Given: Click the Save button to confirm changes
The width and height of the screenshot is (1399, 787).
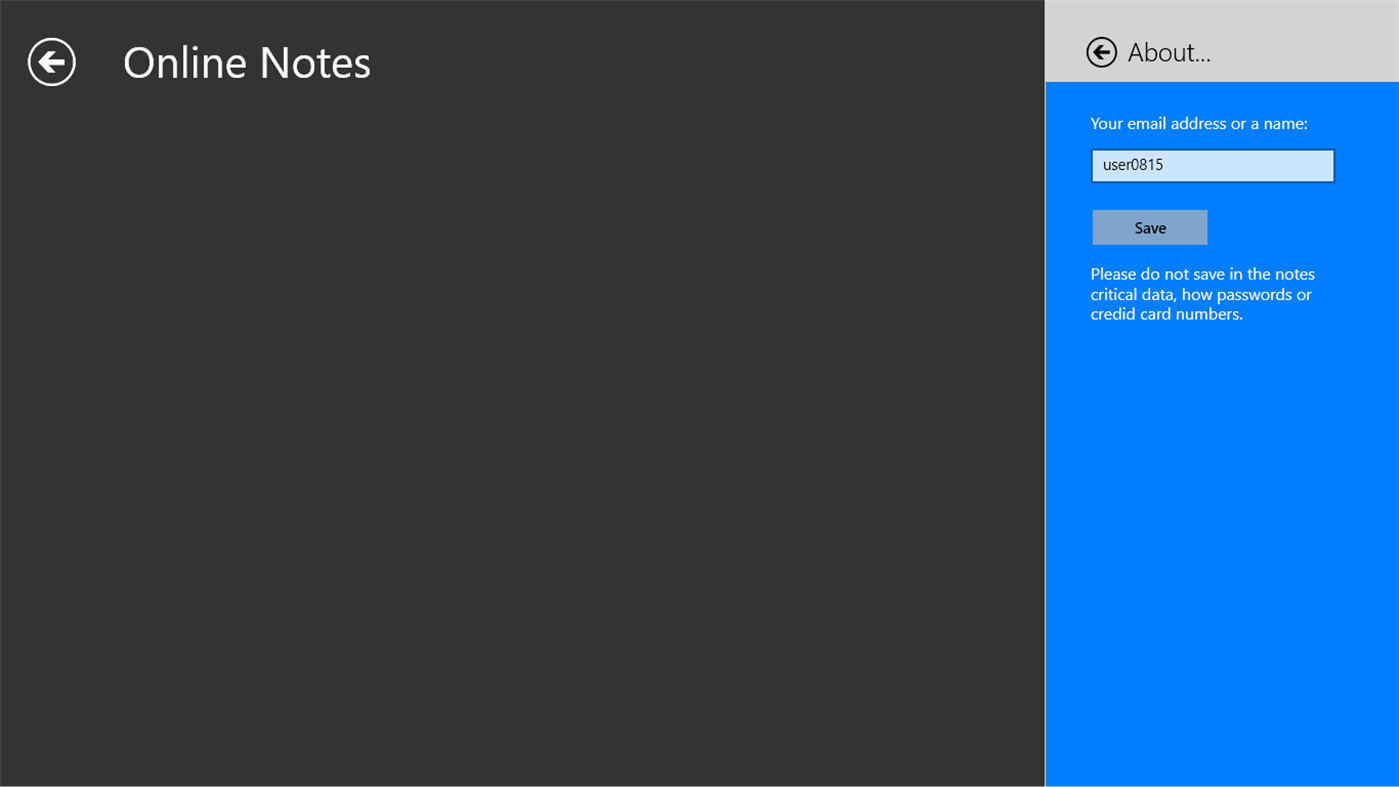Looking at the screenshot, I should [x=1149, y=227].
